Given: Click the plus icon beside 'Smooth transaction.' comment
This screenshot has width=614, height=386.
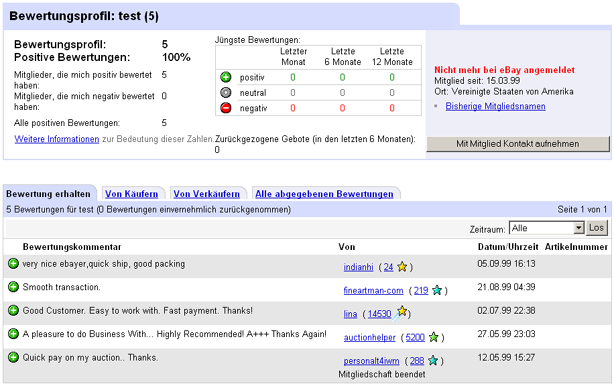Looking at the screenshot, I should (x=13, y=287).
